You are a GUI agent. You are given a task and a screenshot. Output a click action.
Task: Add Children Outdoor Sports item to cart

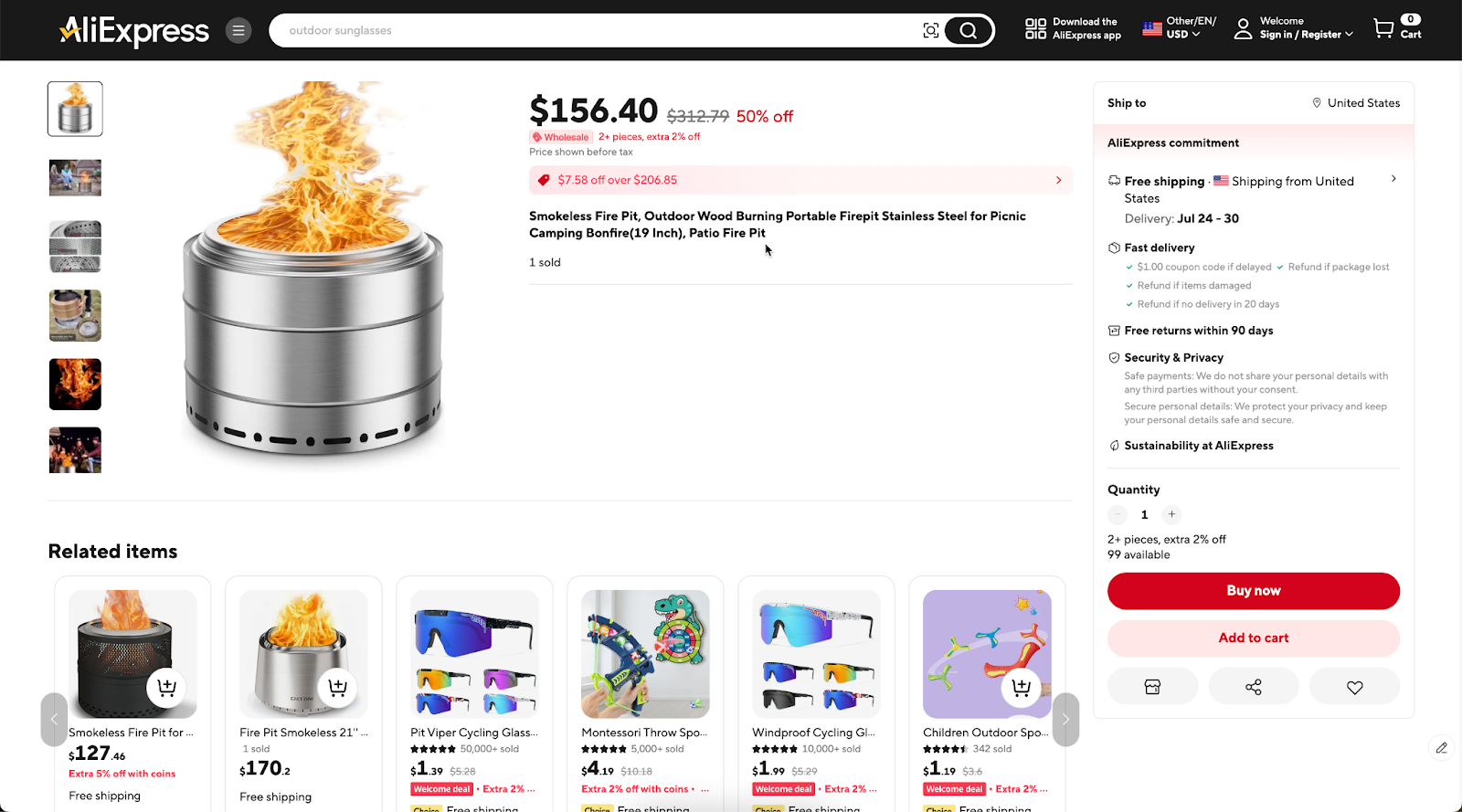pos(1021,687)
